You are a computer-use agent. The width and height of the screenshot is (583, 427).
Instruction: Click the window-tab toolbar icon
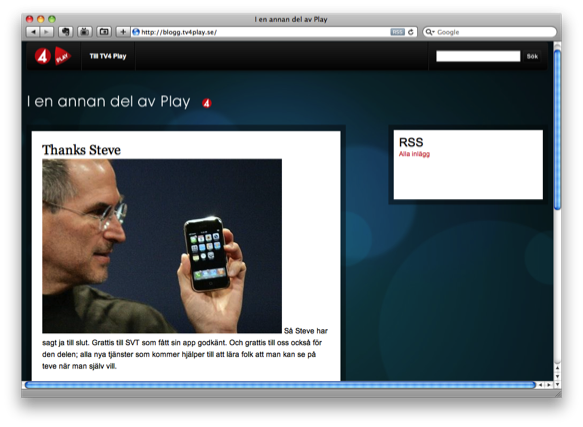coord(104,32)
